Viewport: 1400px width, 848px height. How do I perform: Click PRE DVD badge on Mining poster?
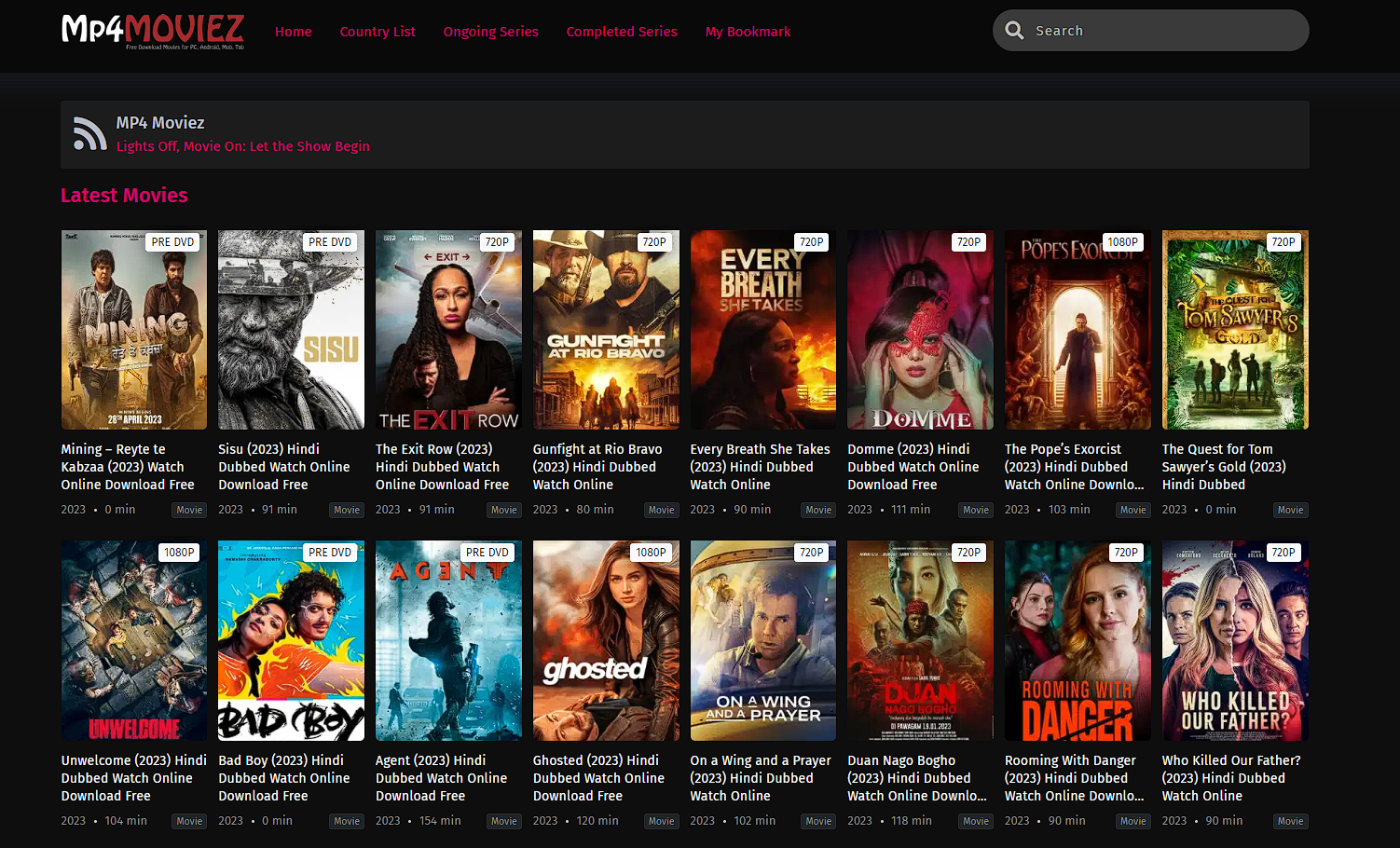(x=173, y=242)
